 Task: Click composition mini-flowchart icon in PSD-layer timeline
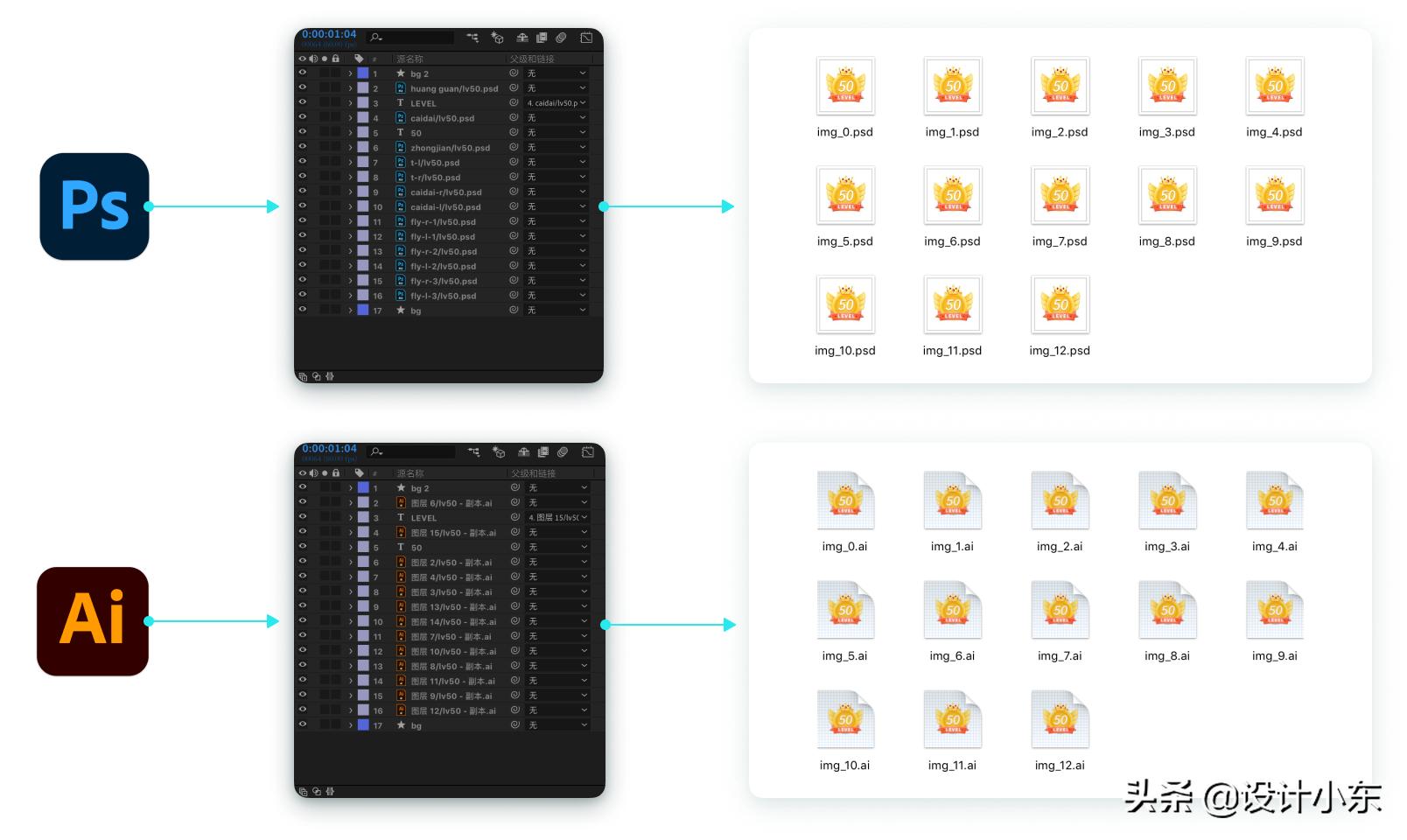point(472,38)
